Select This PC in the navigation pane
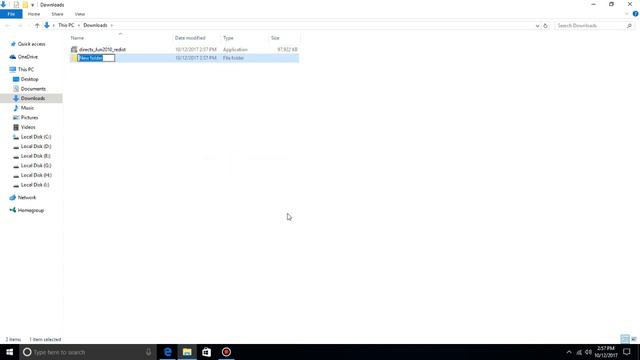 pyautogui.click(x=26, y=69)
